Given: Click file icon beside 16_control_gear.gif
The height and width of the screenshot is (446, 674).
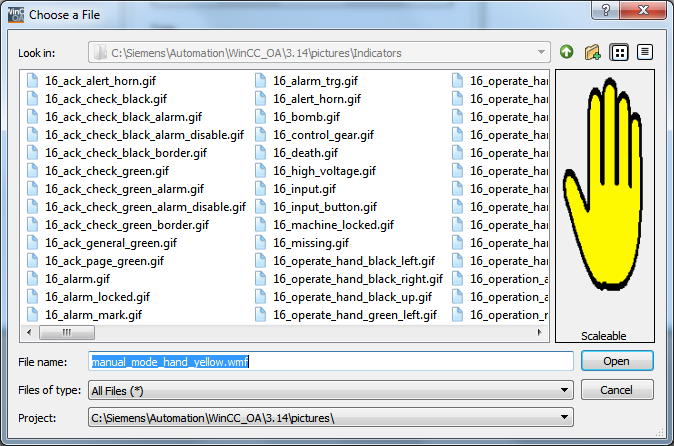Looking at the screenshot, I should point(260,134).
